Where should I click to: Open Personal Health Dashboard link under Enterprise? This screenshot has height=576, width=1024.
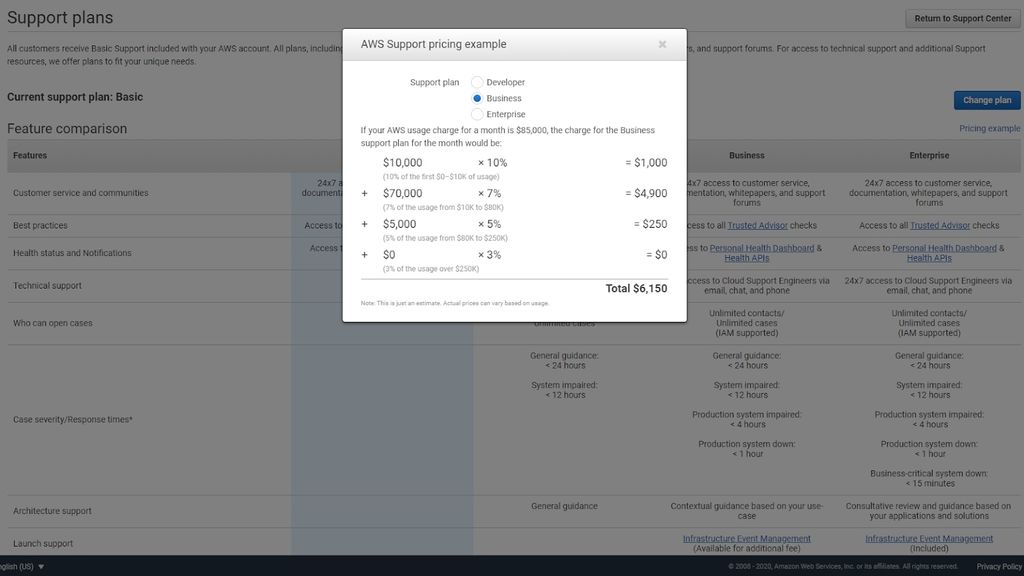tap(946, 247)
